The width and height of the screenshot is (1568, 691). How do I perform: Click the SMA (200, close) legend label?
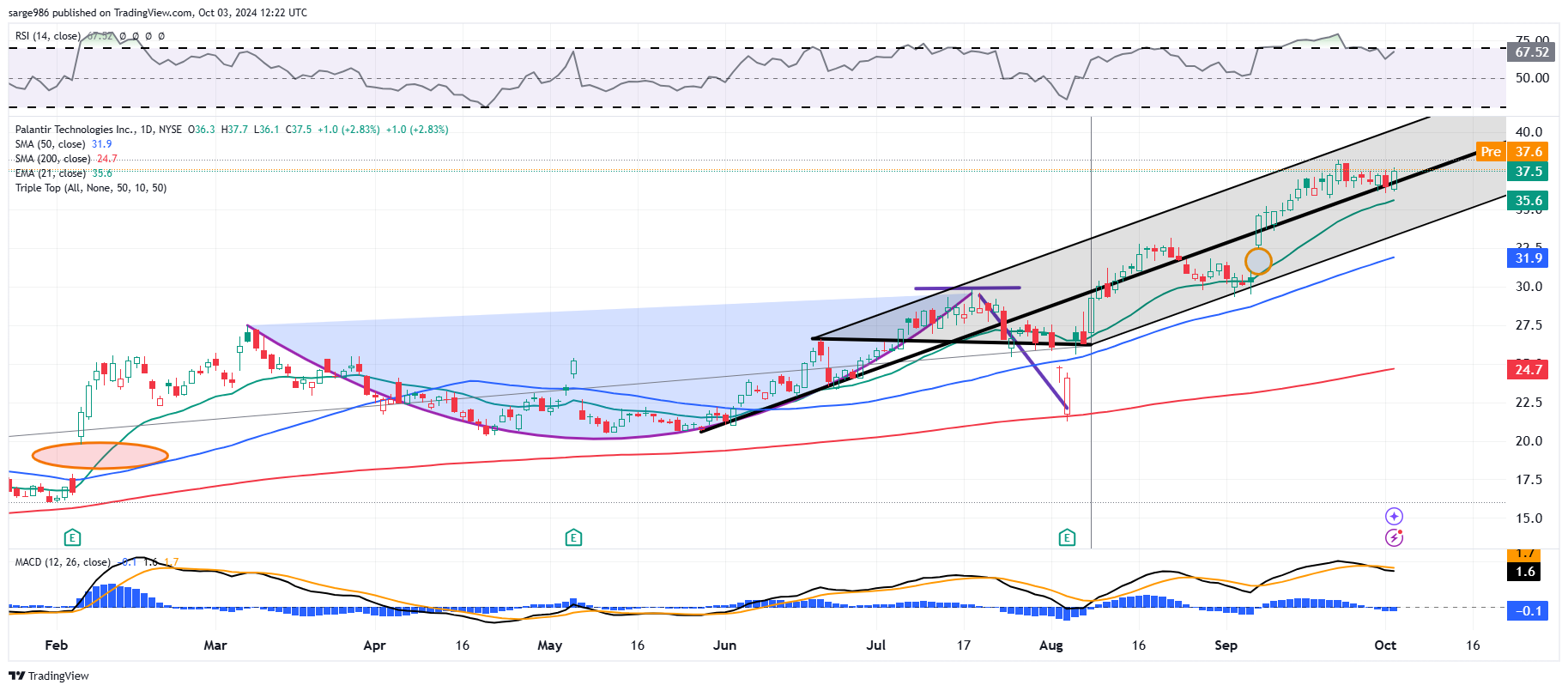pyautogui.click(x=53, y=159)
